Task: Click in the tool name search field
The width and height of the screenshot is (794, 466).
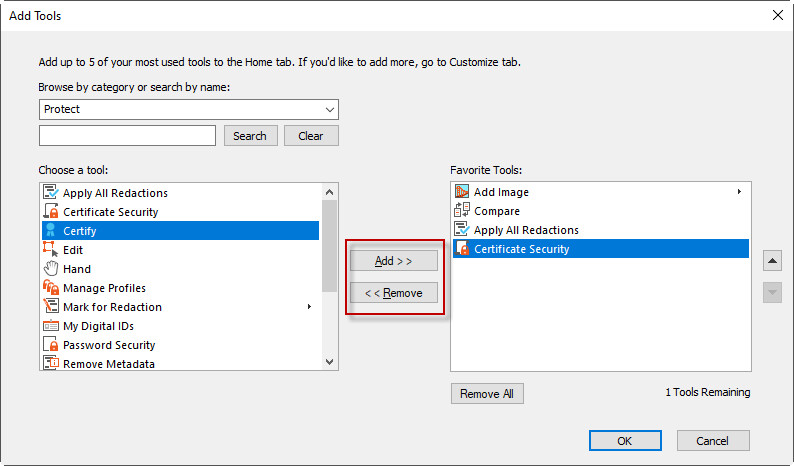Action: coord(127,136)
